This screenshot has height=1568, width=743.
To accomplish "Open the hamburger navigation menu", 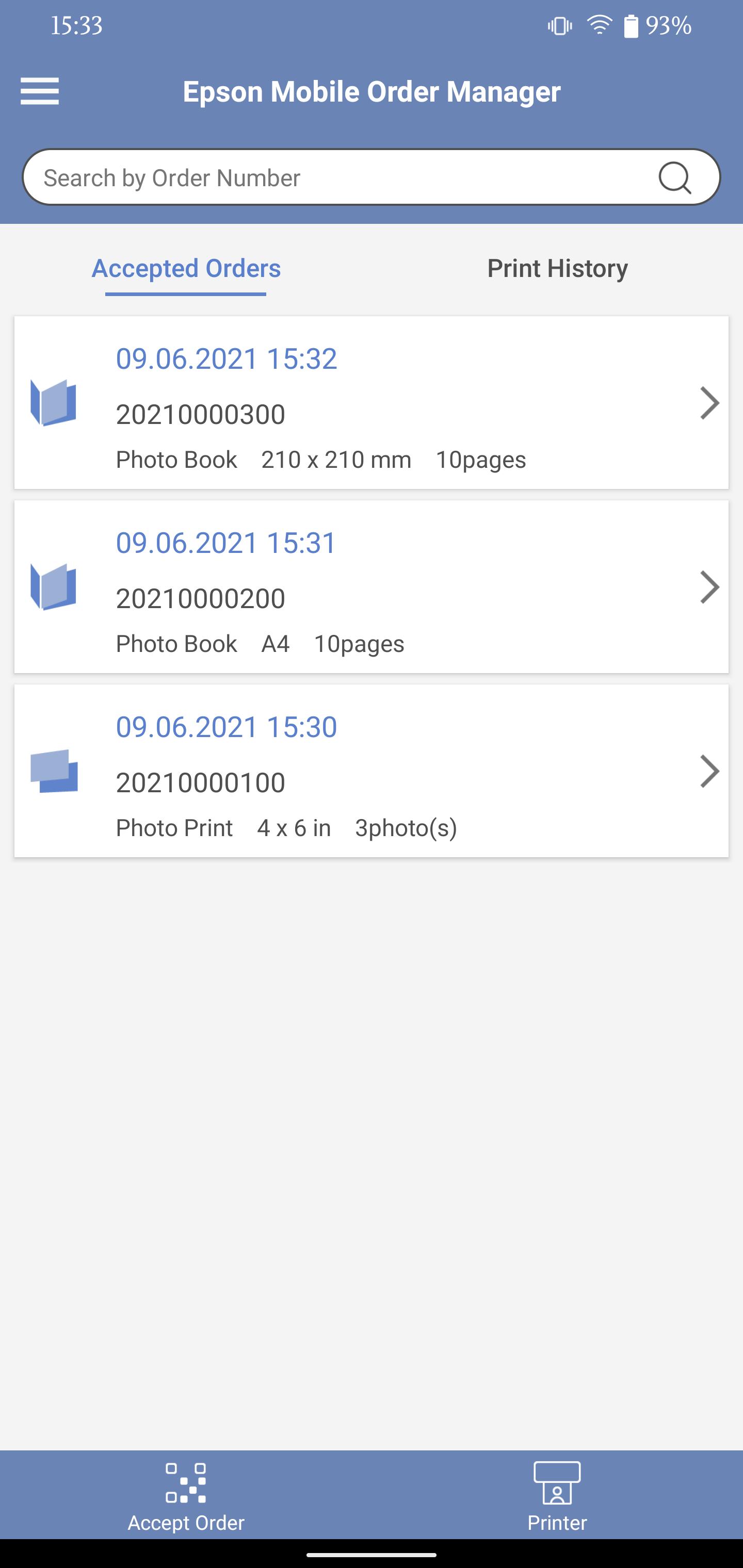I will coord(40,91).
